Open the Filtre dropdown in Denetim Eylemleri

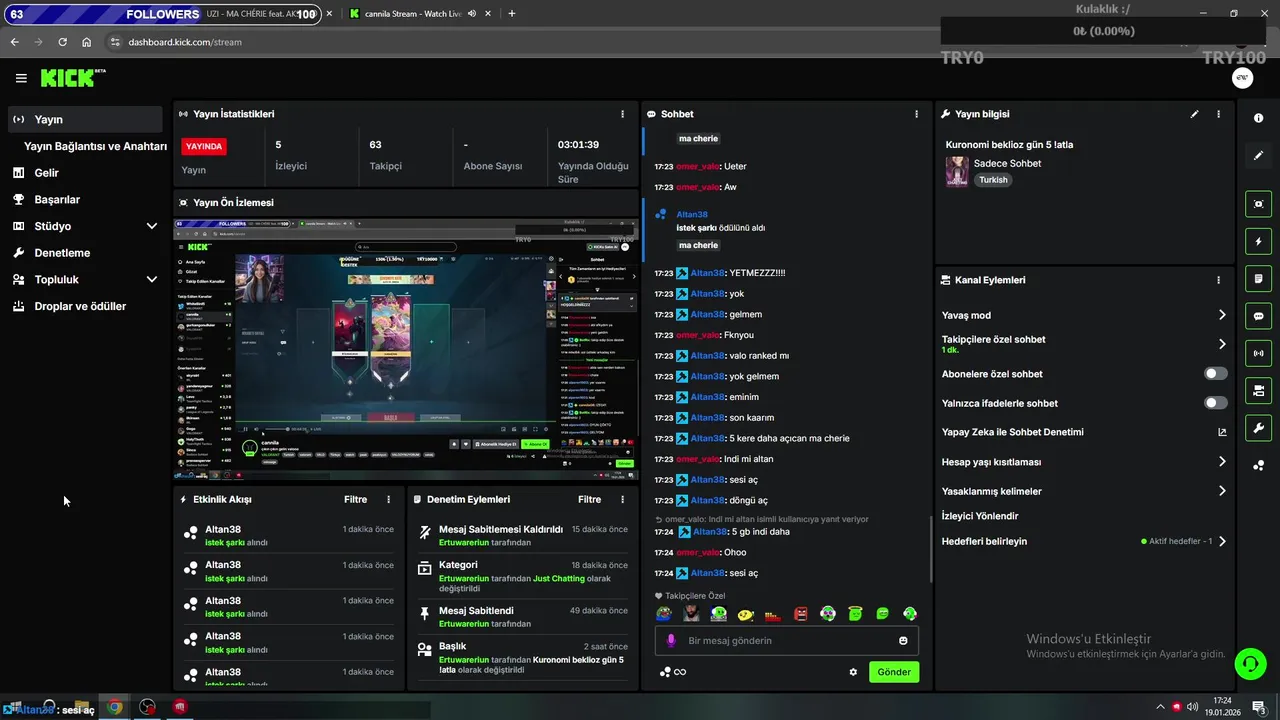(589, 499)
